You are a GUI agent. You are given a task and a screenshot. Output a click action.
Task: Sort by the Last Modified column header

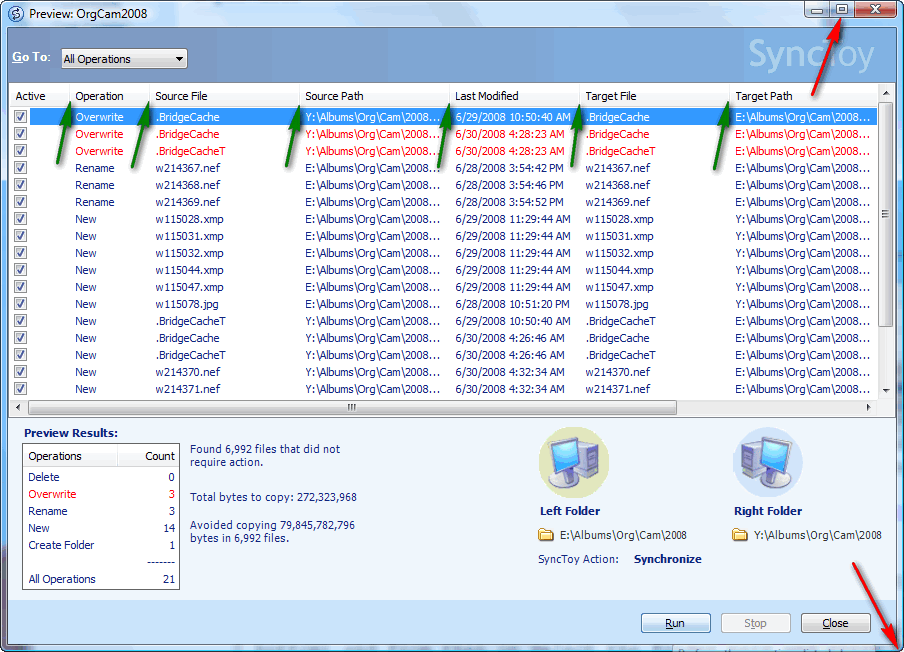514,96
